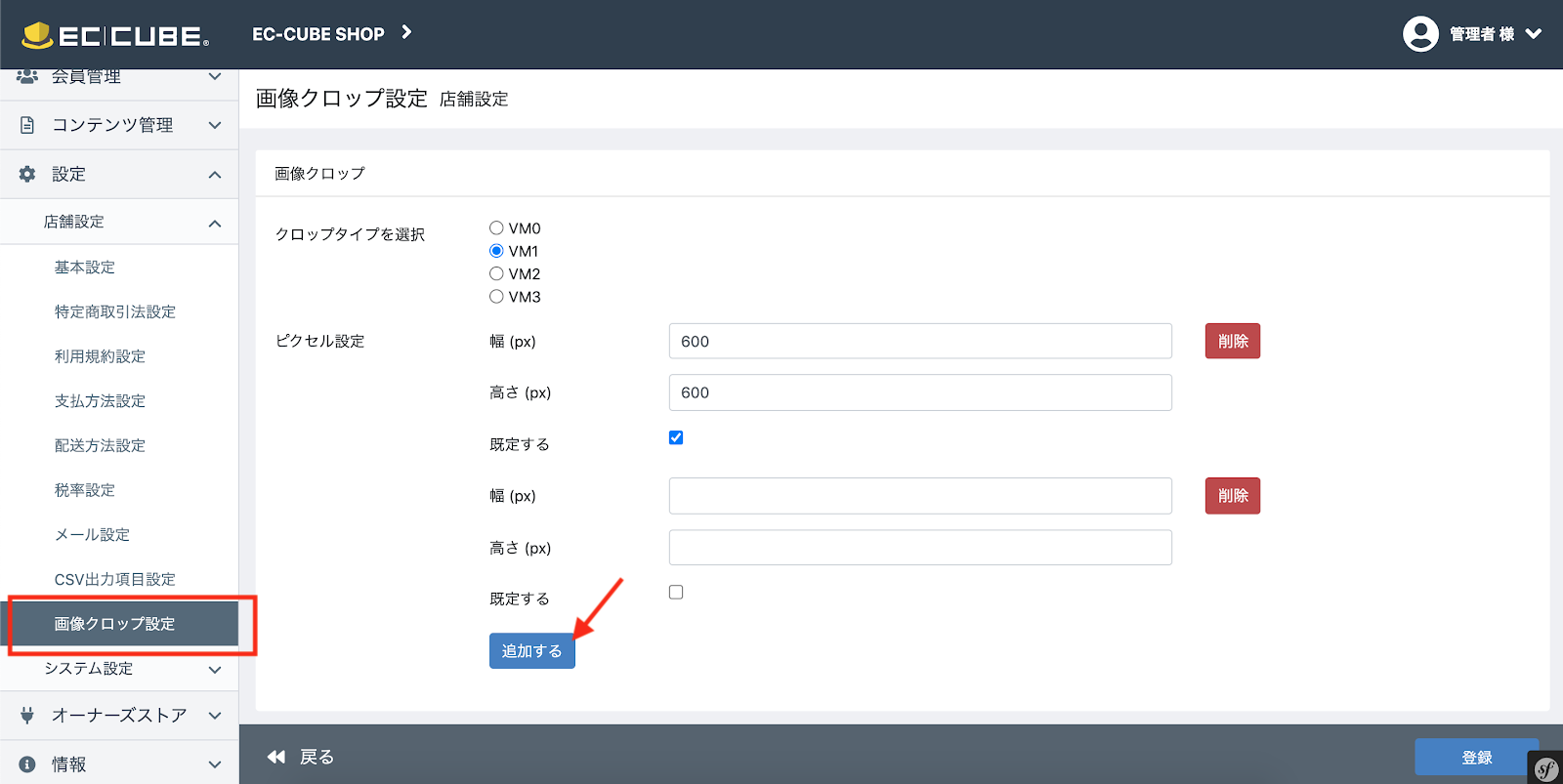Click the 管理者 様 username text
Image resolution: width=1563 pixels, height=784 pixels.
click(x=1482, y=34)
